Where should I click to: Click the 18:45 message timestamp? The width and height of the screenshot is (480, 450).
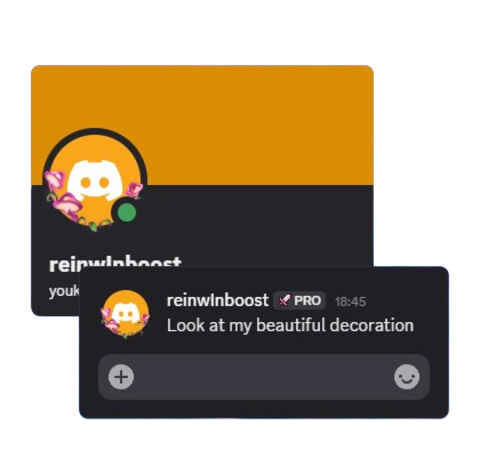(351, 302)
